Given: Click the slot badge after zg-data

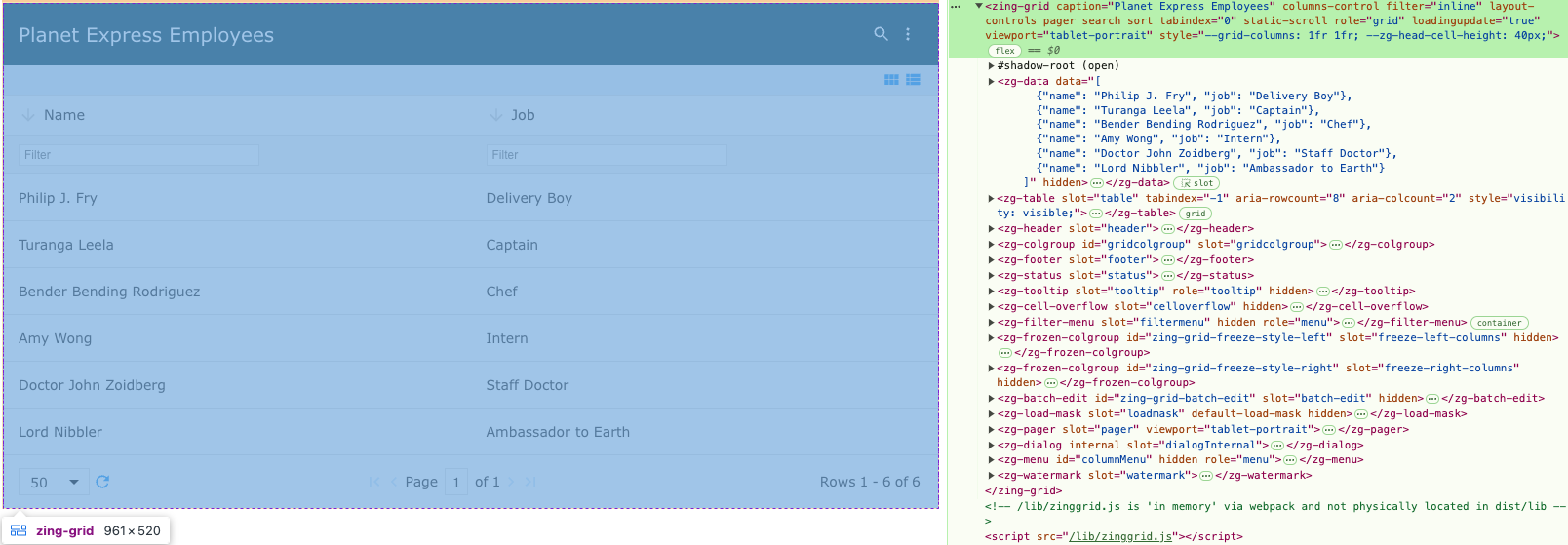Looking at the screenshot, I should pyautogui.click(x=1196, y=183).
